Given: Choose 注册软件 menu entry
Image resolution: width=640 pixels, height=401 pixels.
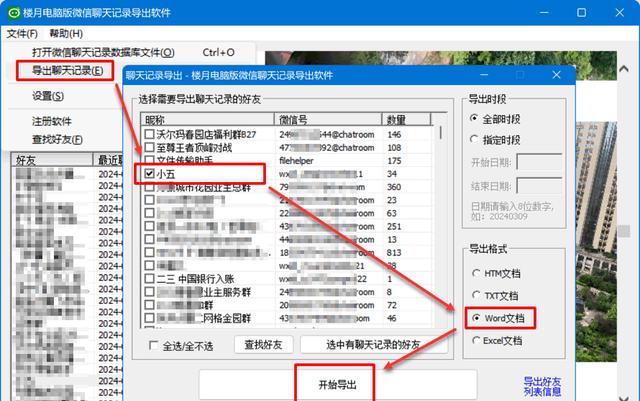Looking at the screenshot, I should tap(52, 121).
